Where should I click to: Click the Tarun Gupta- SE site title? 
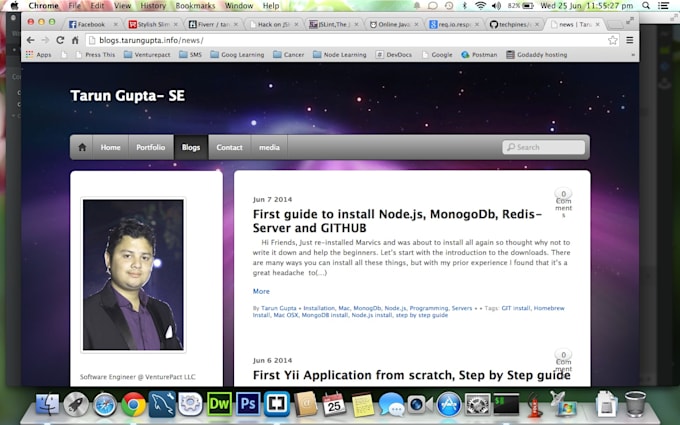click(x=128, y=96)
